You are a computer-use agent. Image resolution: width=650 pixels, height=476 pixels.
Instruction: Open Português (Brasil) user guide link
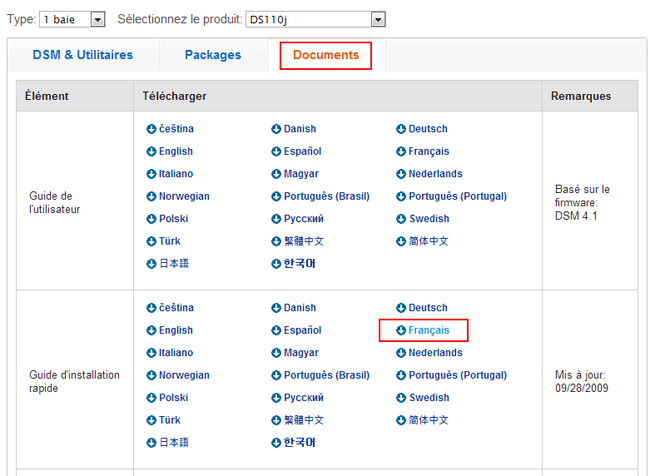tap(325, 196)
